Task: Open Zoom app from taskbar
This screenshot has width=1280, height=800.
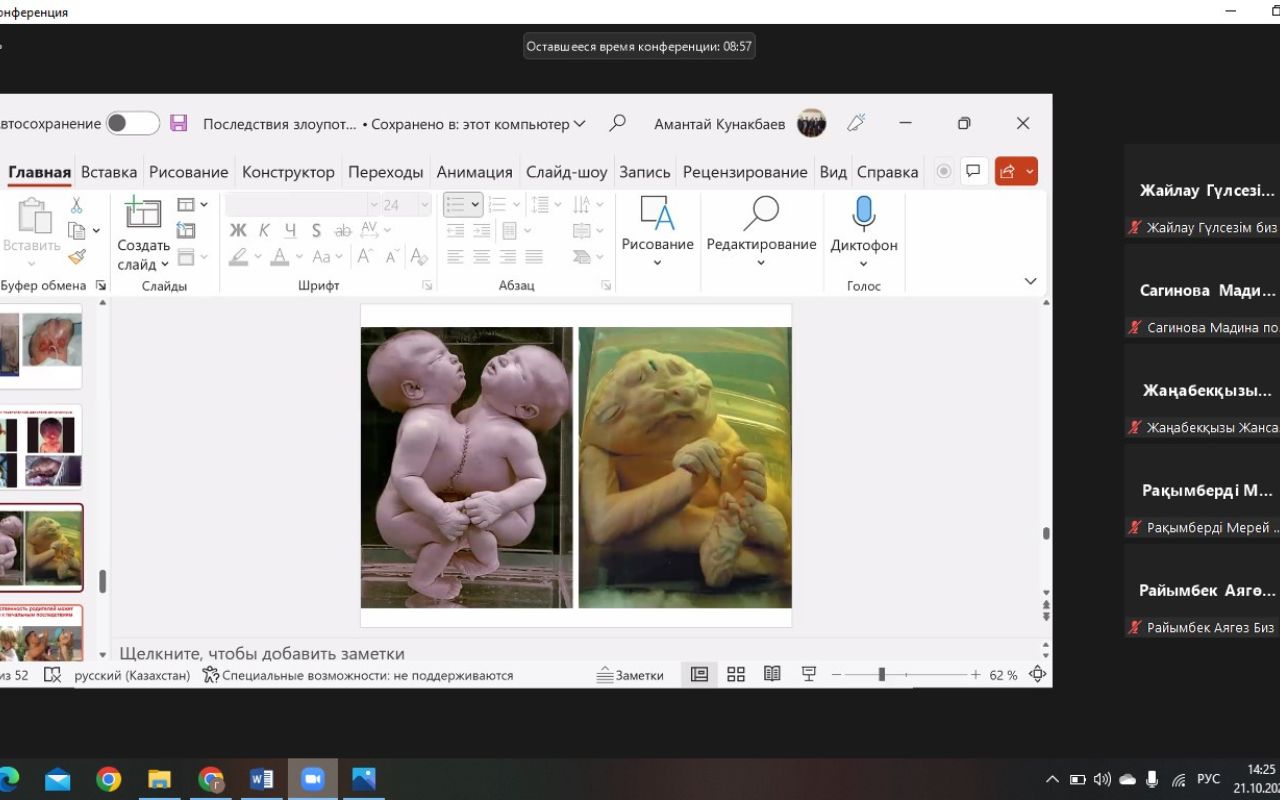Action: coord(313,779)
